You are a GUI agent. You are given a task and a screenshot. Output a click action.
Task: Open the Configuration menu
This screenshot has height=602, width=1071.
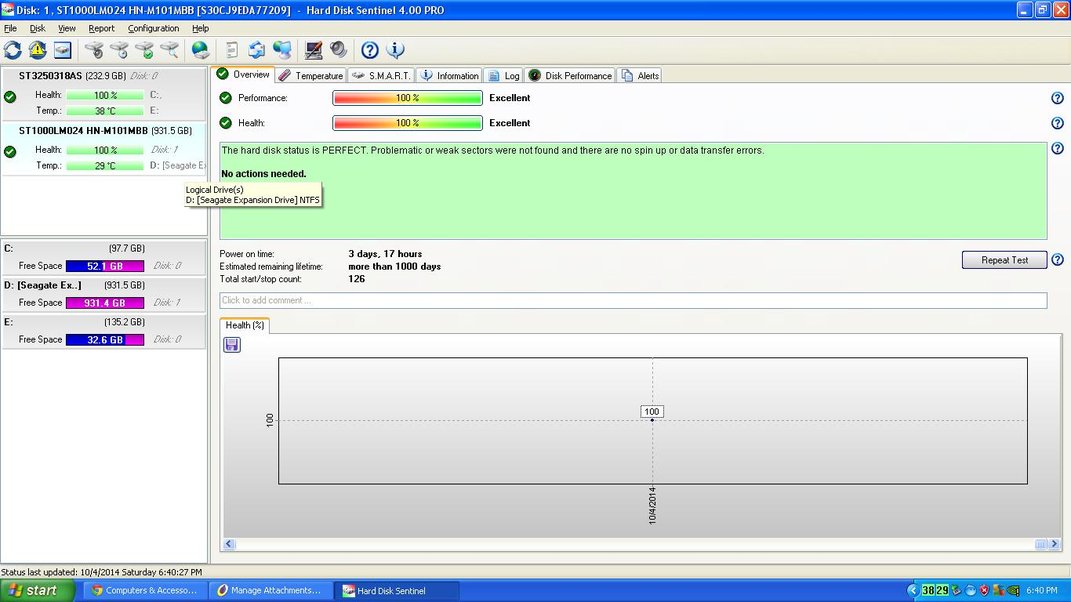click(153, 28)
